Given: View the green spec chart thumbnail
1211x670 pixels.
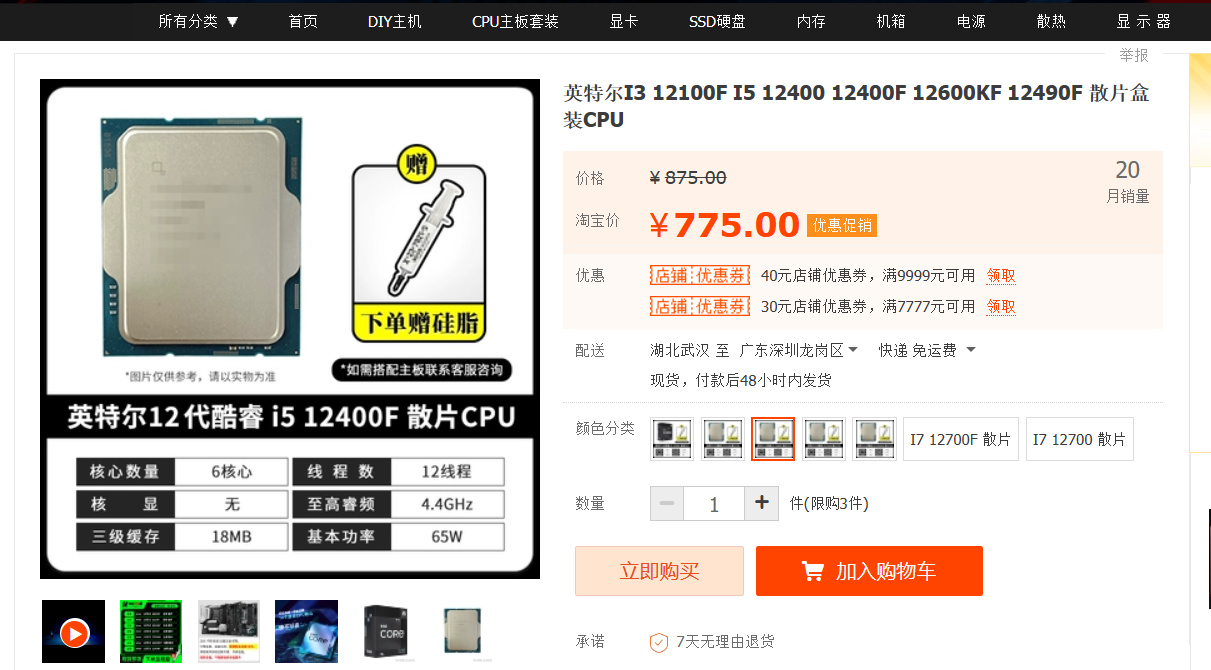Looking at the screenshot, I should [x=151, y=631].
